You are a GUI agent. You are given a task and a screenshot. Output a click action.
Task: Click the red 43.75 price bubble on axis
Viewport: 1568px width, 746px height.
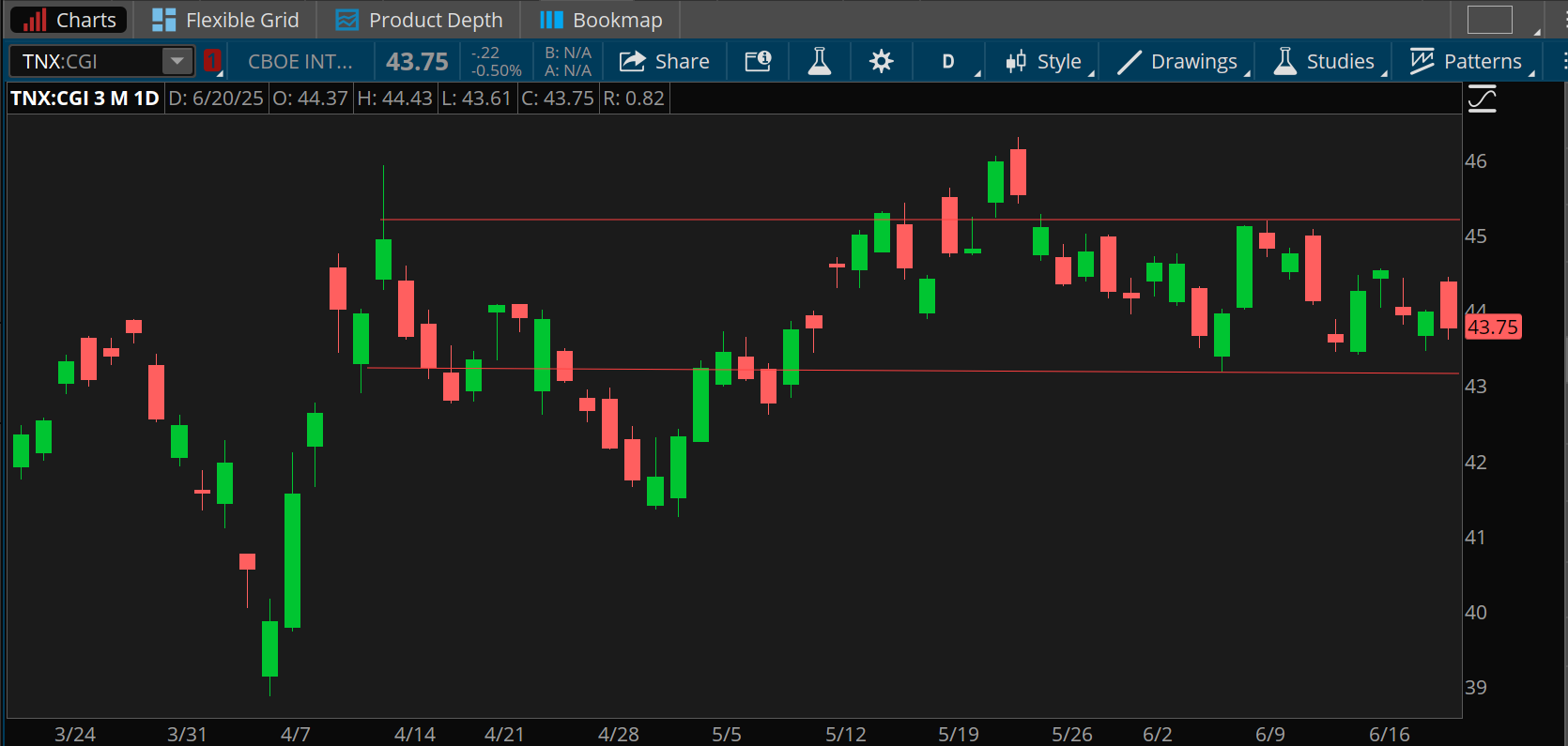[x=1493, y=327]
